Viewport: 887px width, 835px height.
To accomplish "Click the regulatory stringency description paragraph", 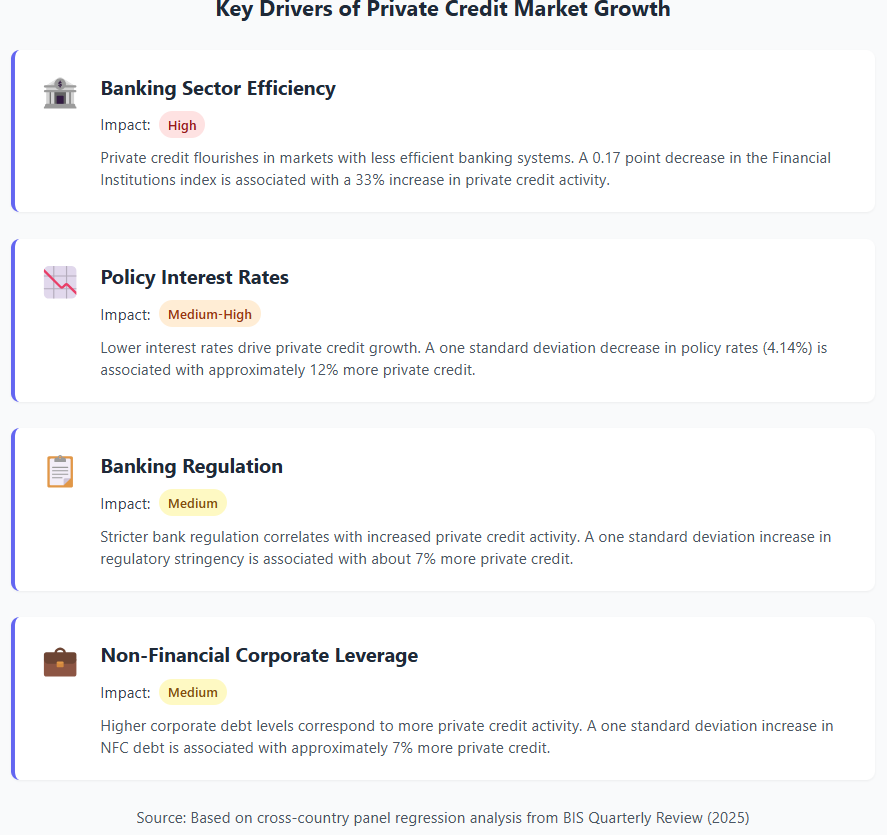I will (x=466, y=547).
